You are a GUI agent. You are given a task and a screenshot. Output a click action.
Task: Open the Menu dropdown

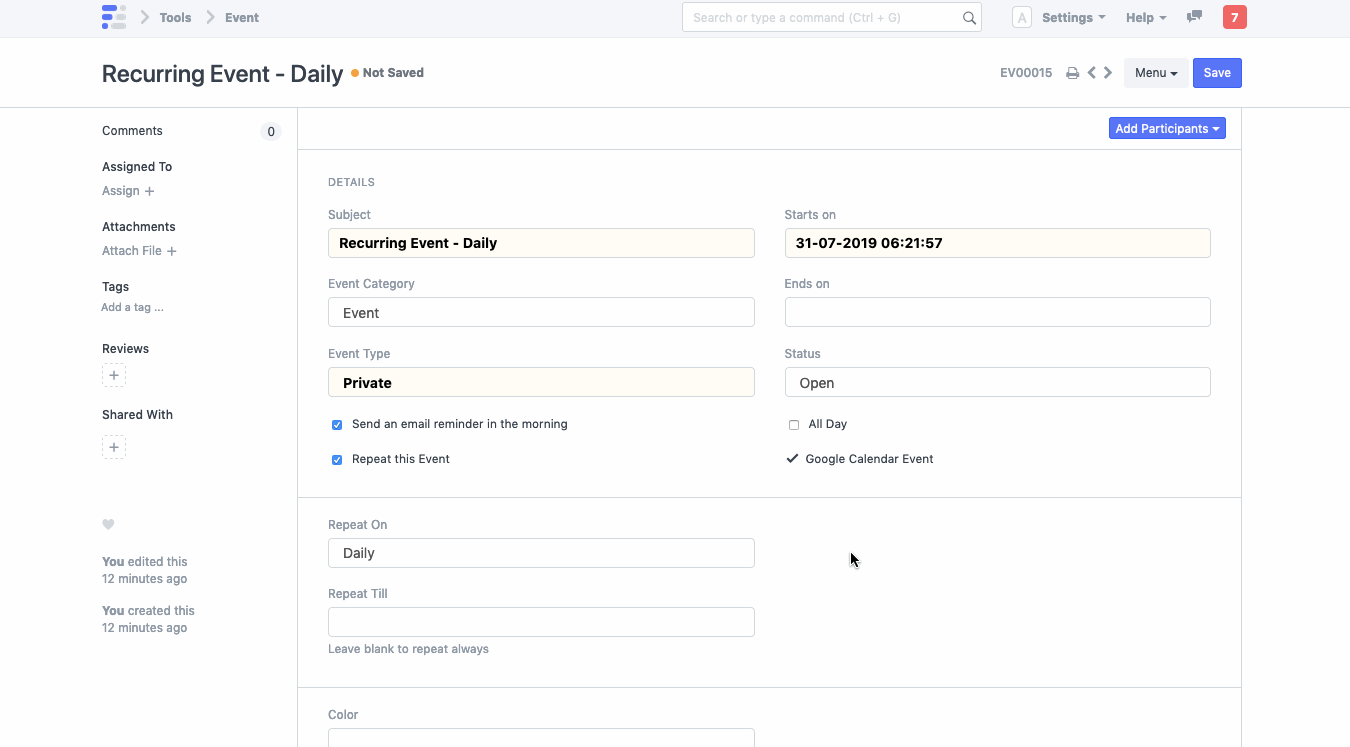click(x=1155, y=72)
